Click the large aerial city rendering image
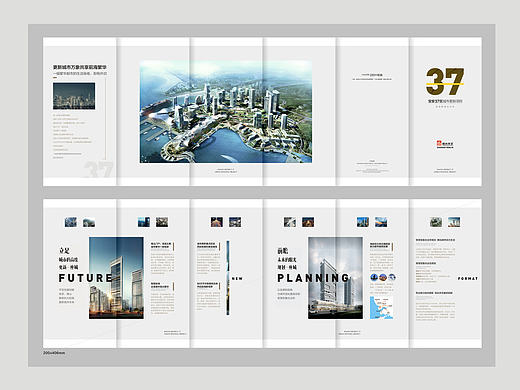This screenshot has height=390, width=520. tap(226, 112)
